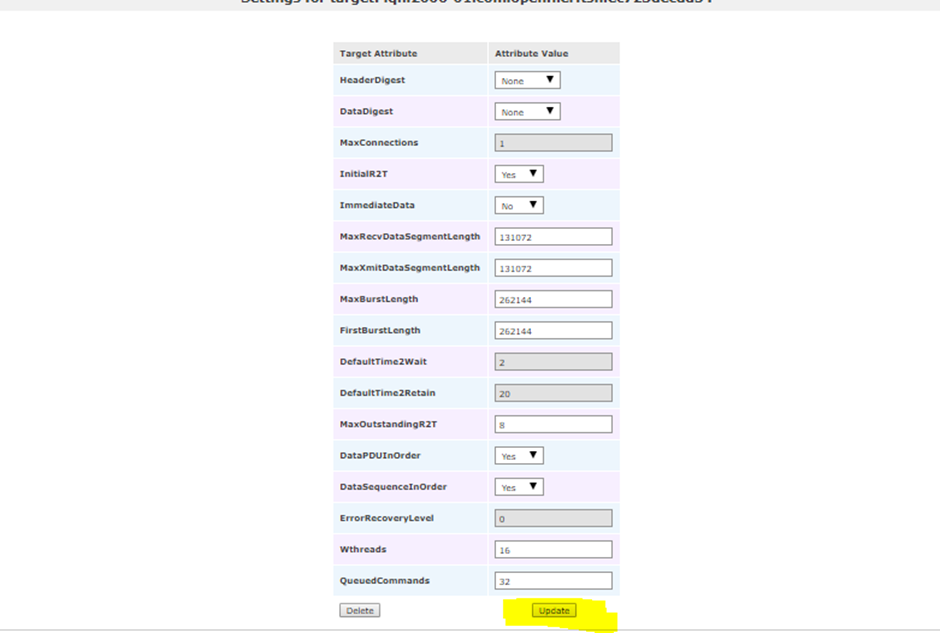
Task: Click the Delete button
Action: [x=360, y=611]
